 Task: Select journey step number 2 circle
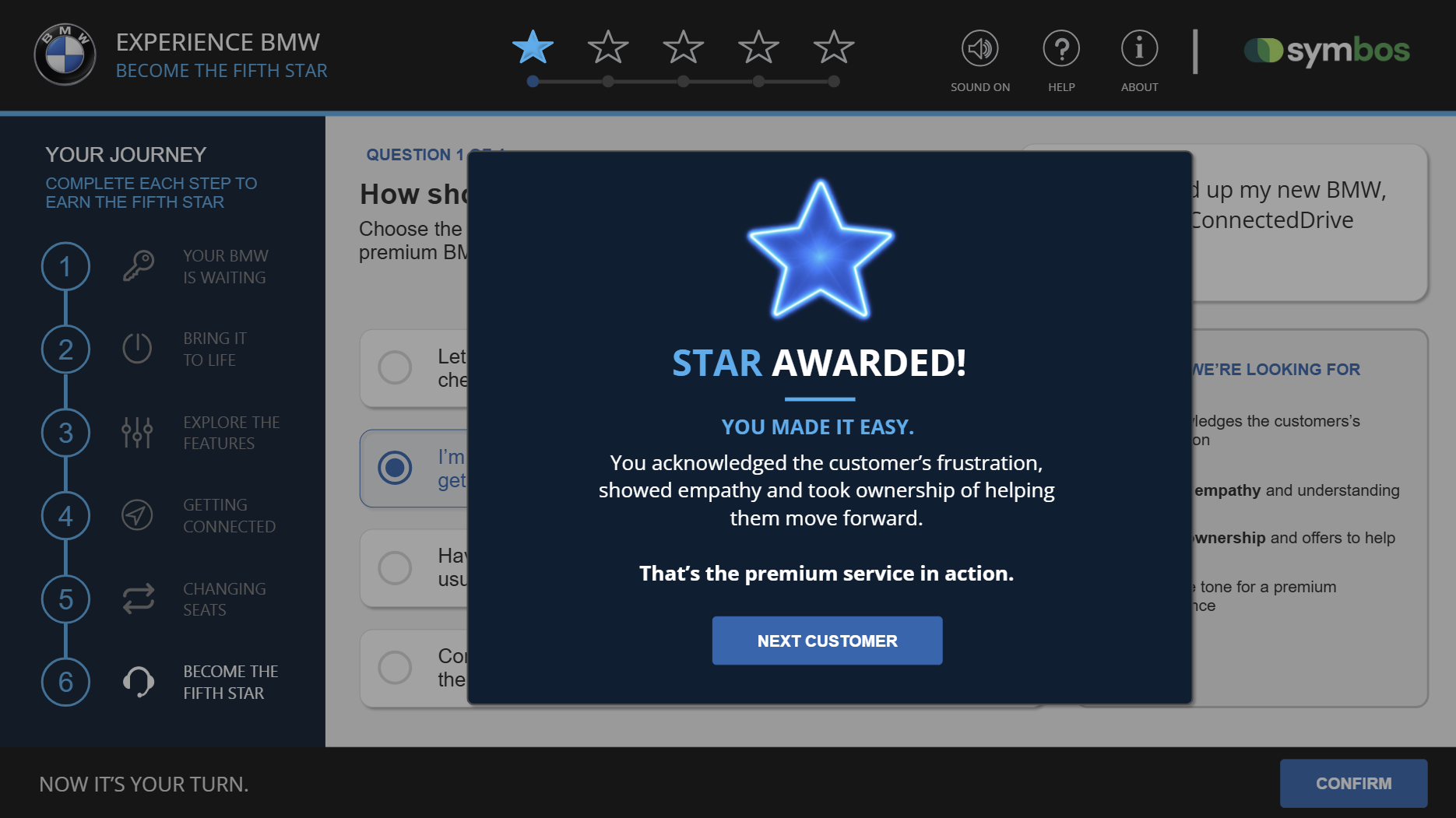65,349
